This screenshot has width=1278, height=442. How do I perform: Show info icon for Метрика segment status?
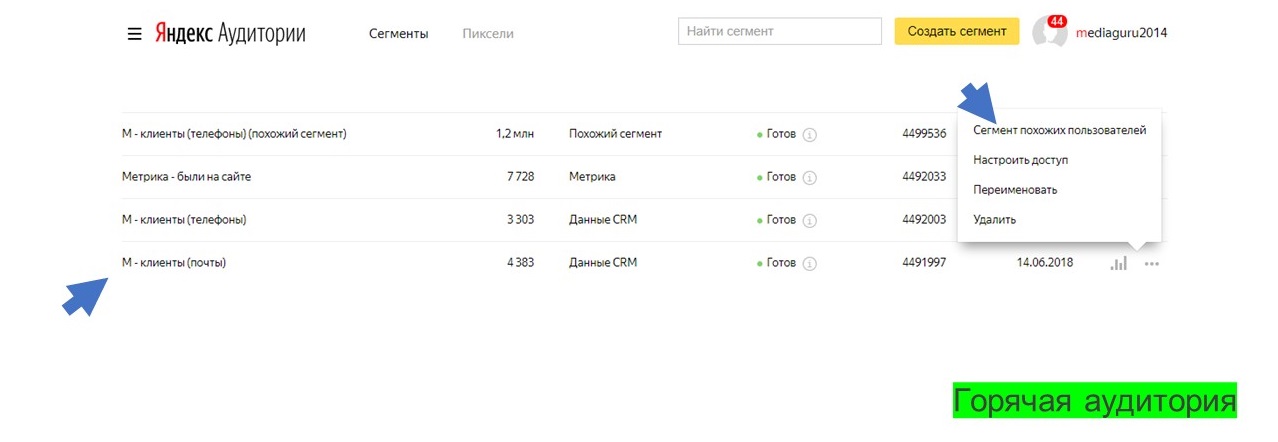click(x=810, y=177)
